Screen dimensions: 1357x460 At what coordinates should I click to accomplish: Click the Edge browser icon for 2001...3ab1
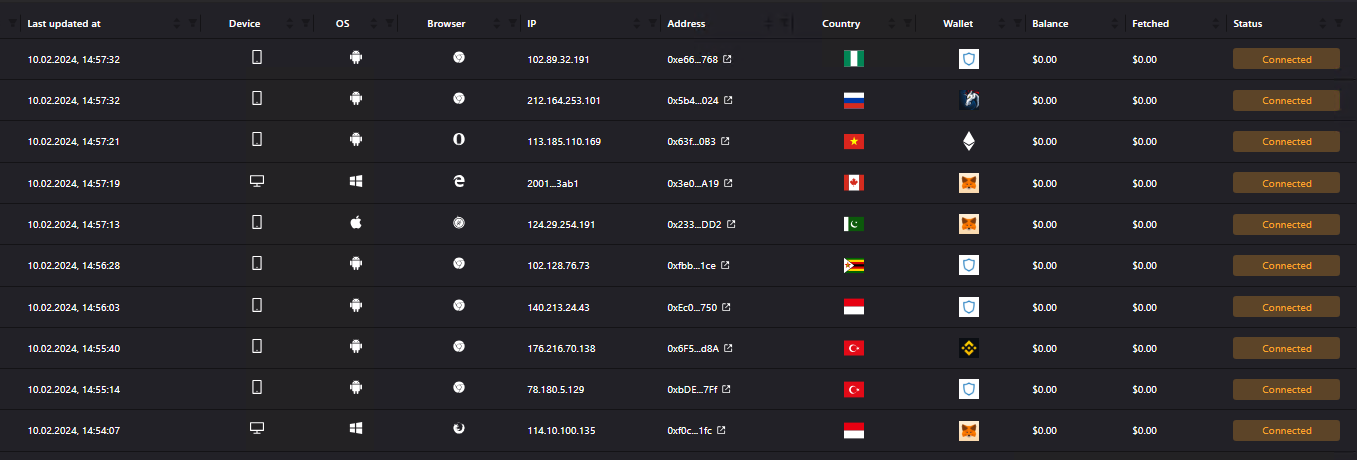459,183
